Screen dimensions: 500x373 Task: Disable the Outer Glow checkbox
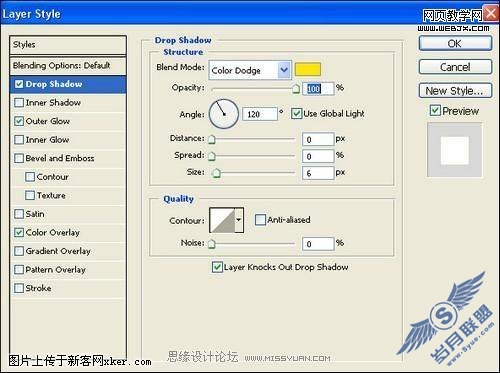[x=19, y=121]
